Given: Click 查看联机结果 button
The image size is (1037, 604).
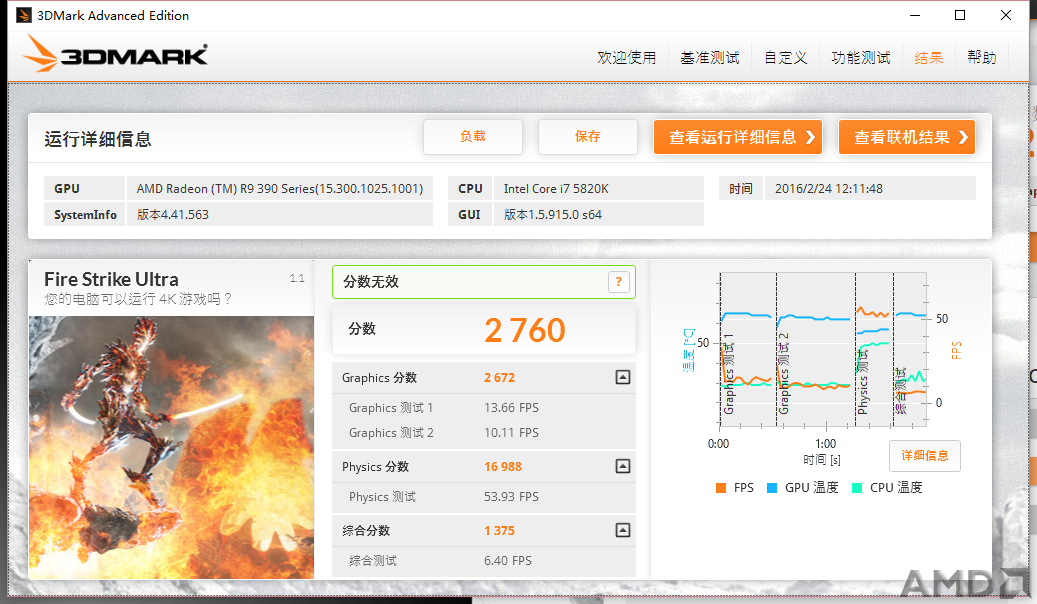Looking at the screenshot, I should tap(907, 137).
